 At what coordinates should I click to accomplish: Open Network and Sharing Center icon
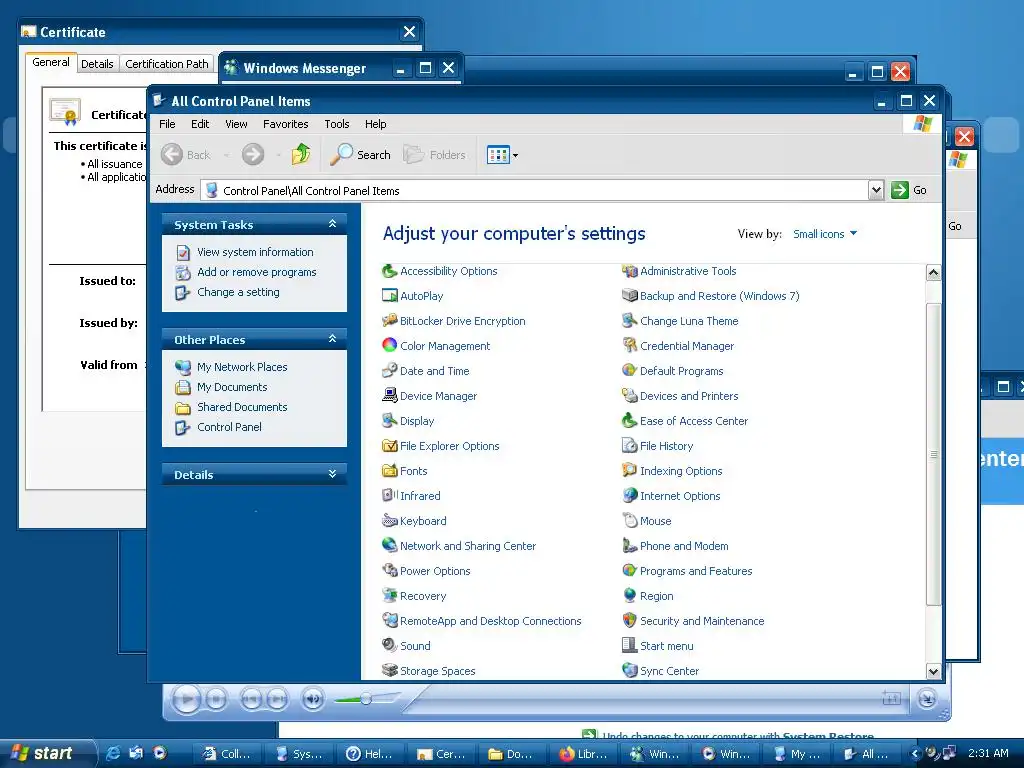pos(390,546)
